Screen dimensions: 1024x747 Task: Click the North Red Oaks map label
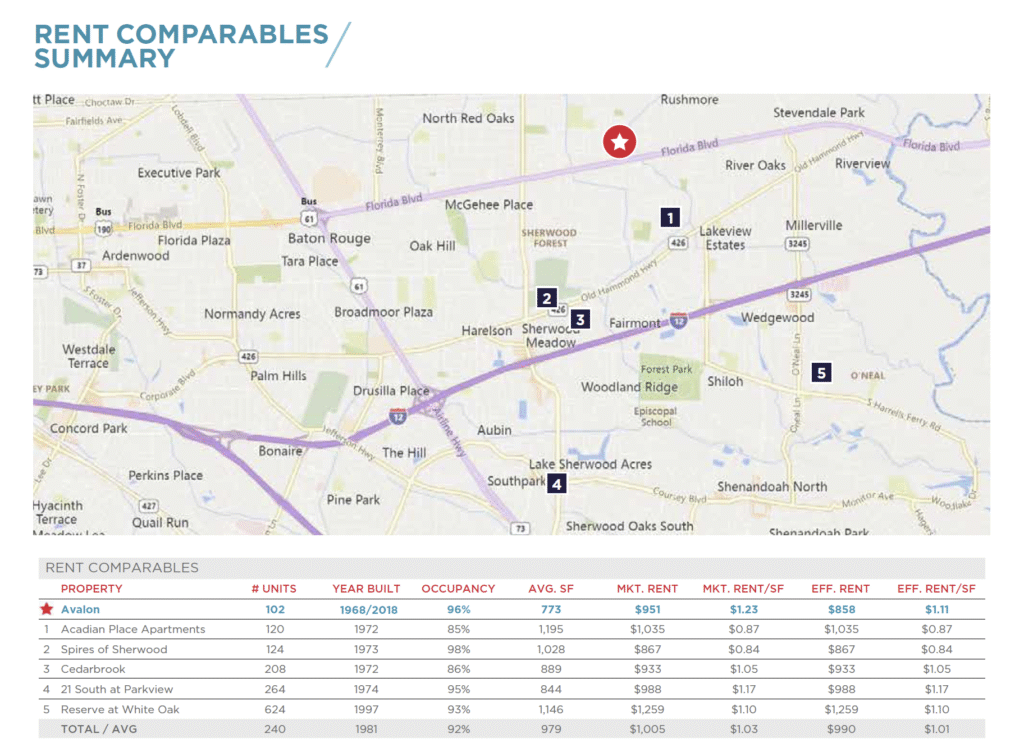[468, 118]
